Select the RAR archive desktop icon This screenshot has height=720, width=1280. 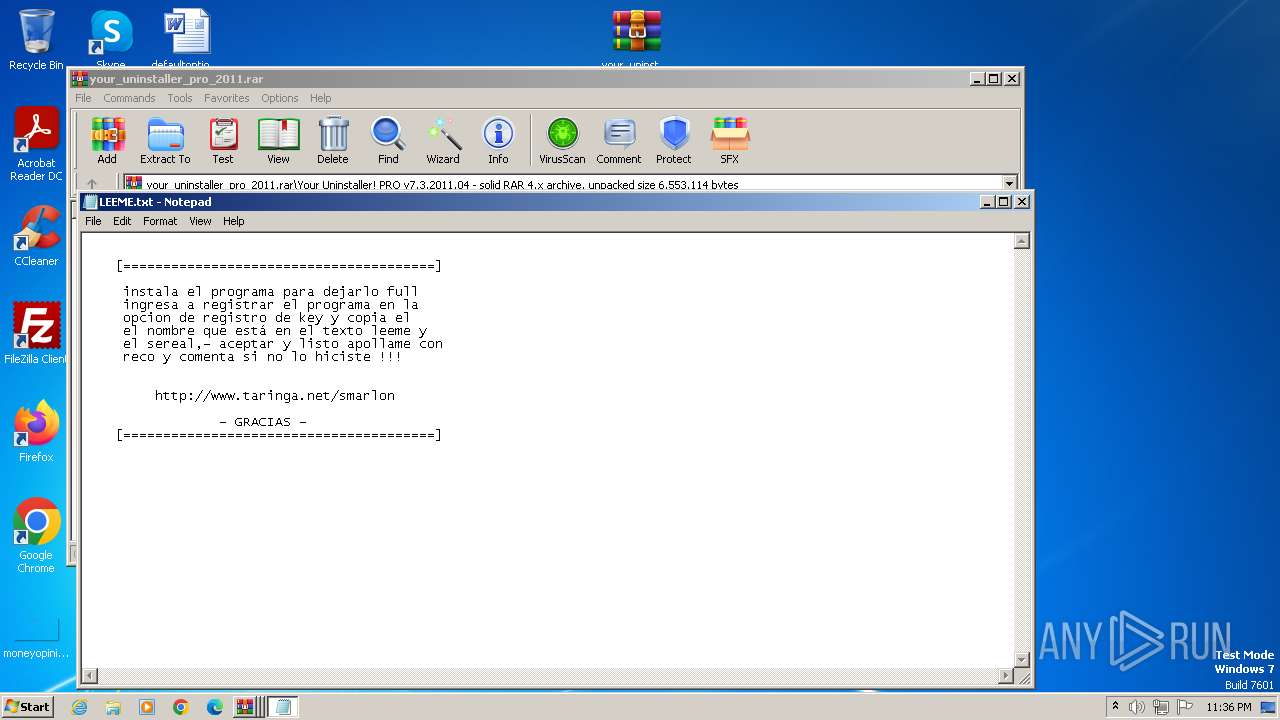(x=636, y=40)
